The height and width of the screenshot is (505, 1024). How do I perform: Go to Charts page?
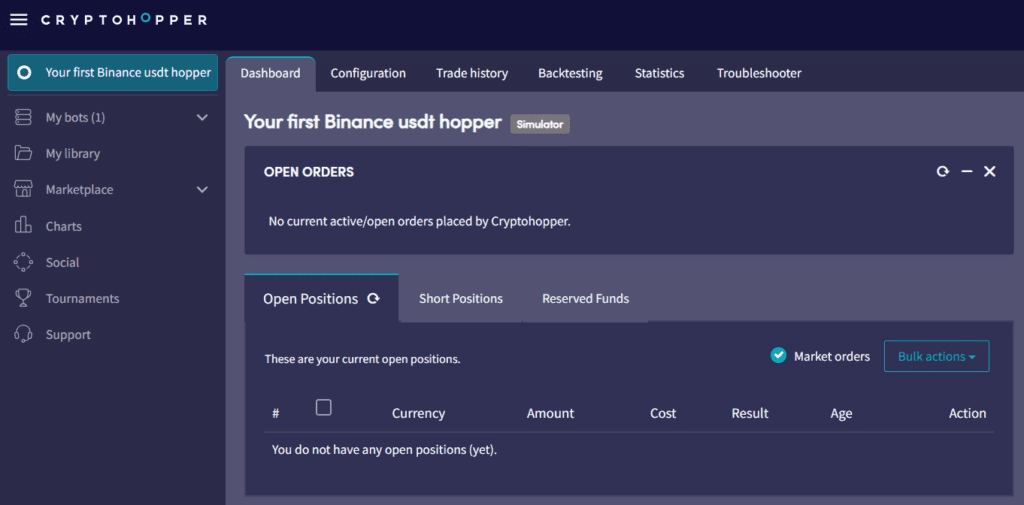click(63, 226)
